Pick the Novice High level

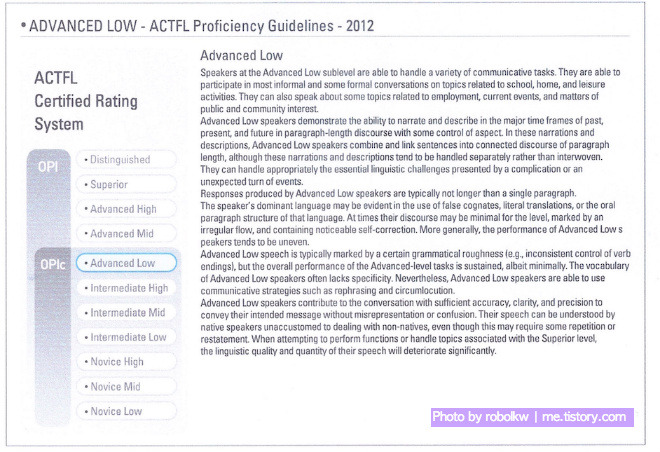click(126, 362)
